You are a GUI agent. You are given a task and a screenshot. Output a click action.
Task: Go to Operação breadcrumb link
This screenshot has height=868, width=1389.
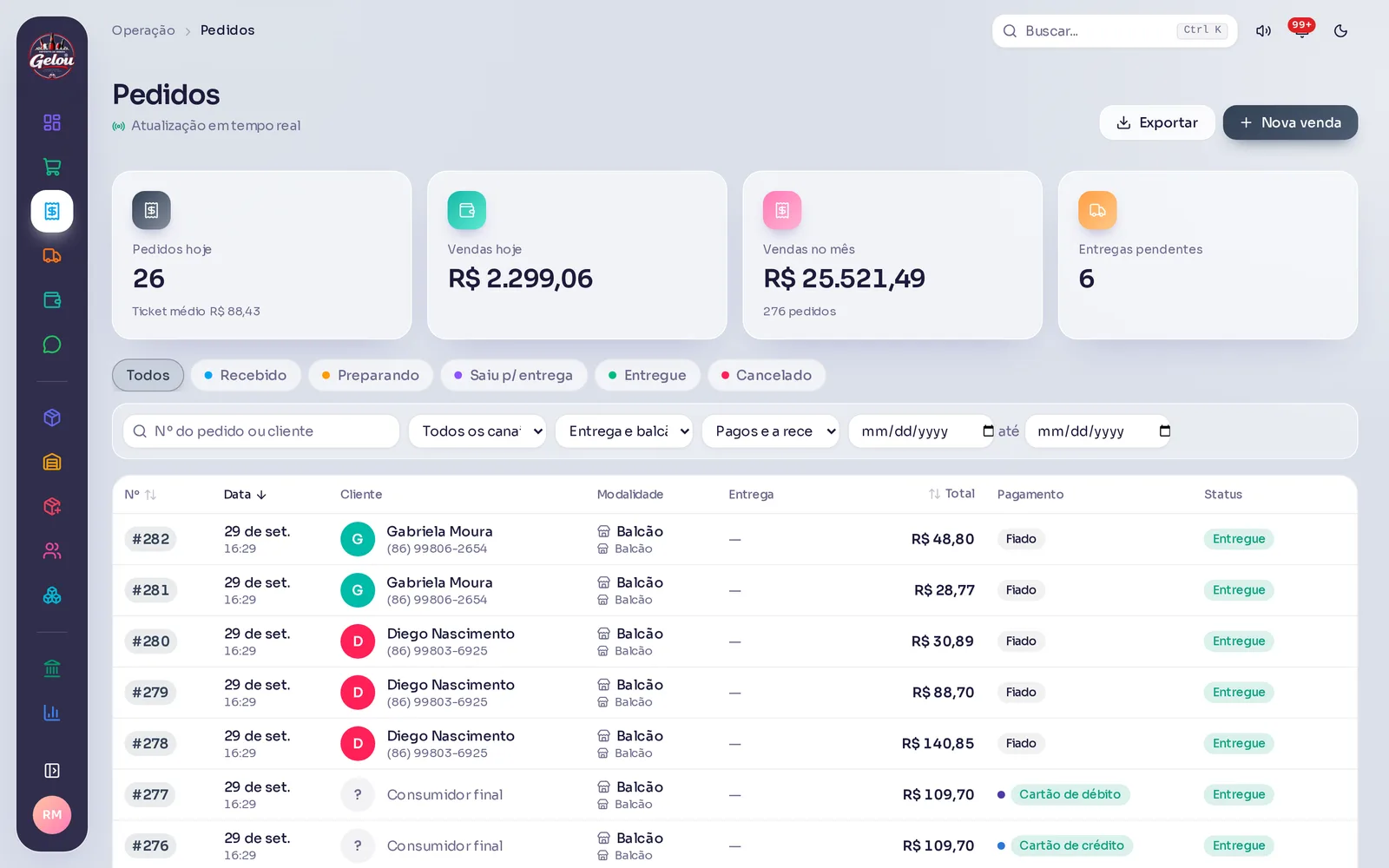pos(143,30)
